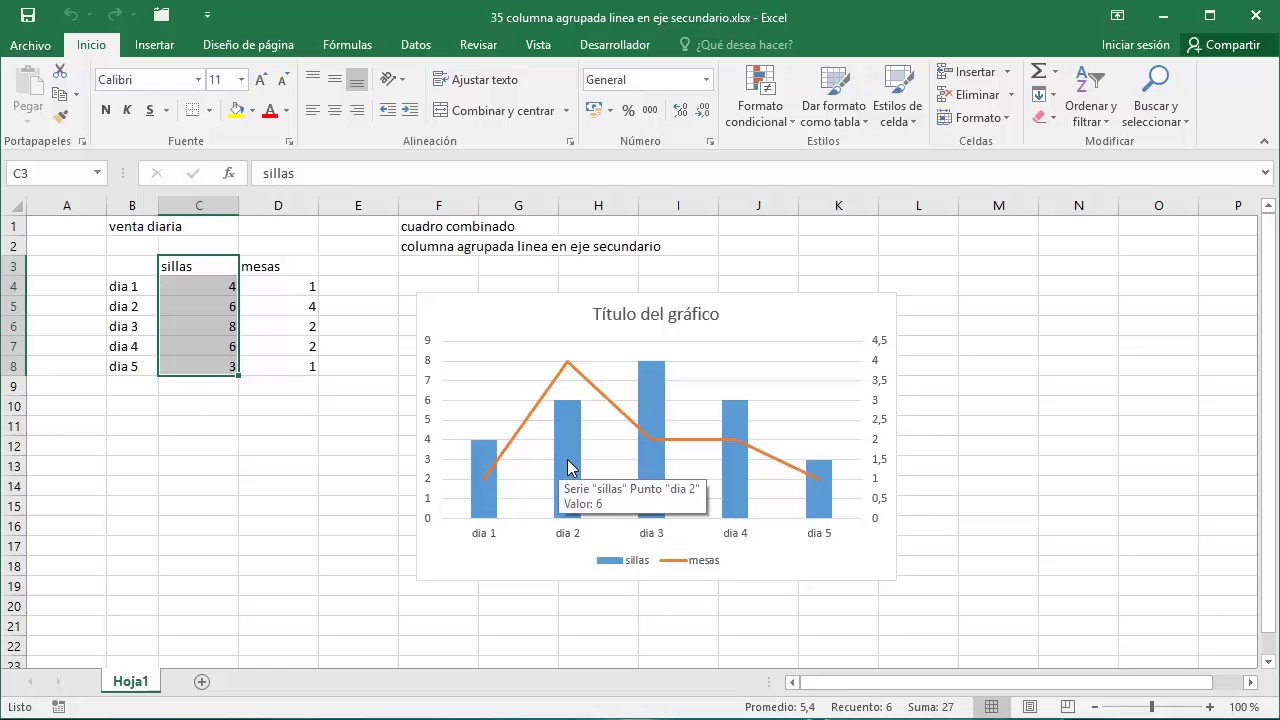Click the ¿Qué desea hacer? search box
Viewport: 1280px width, 720px height.
(736, 45)
